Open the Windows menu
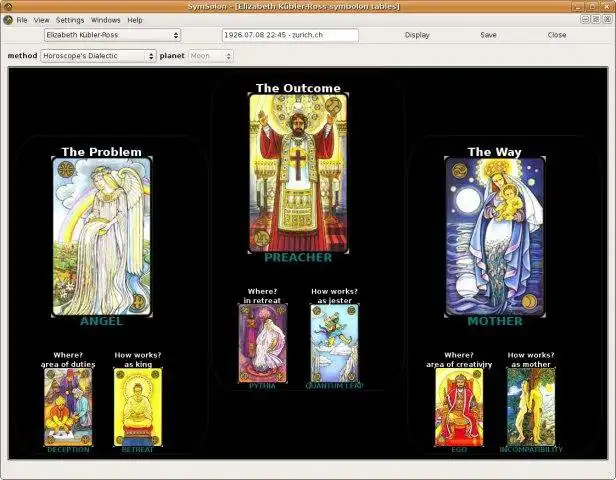Viewport: 616px width, 480px height. (105, 20)
